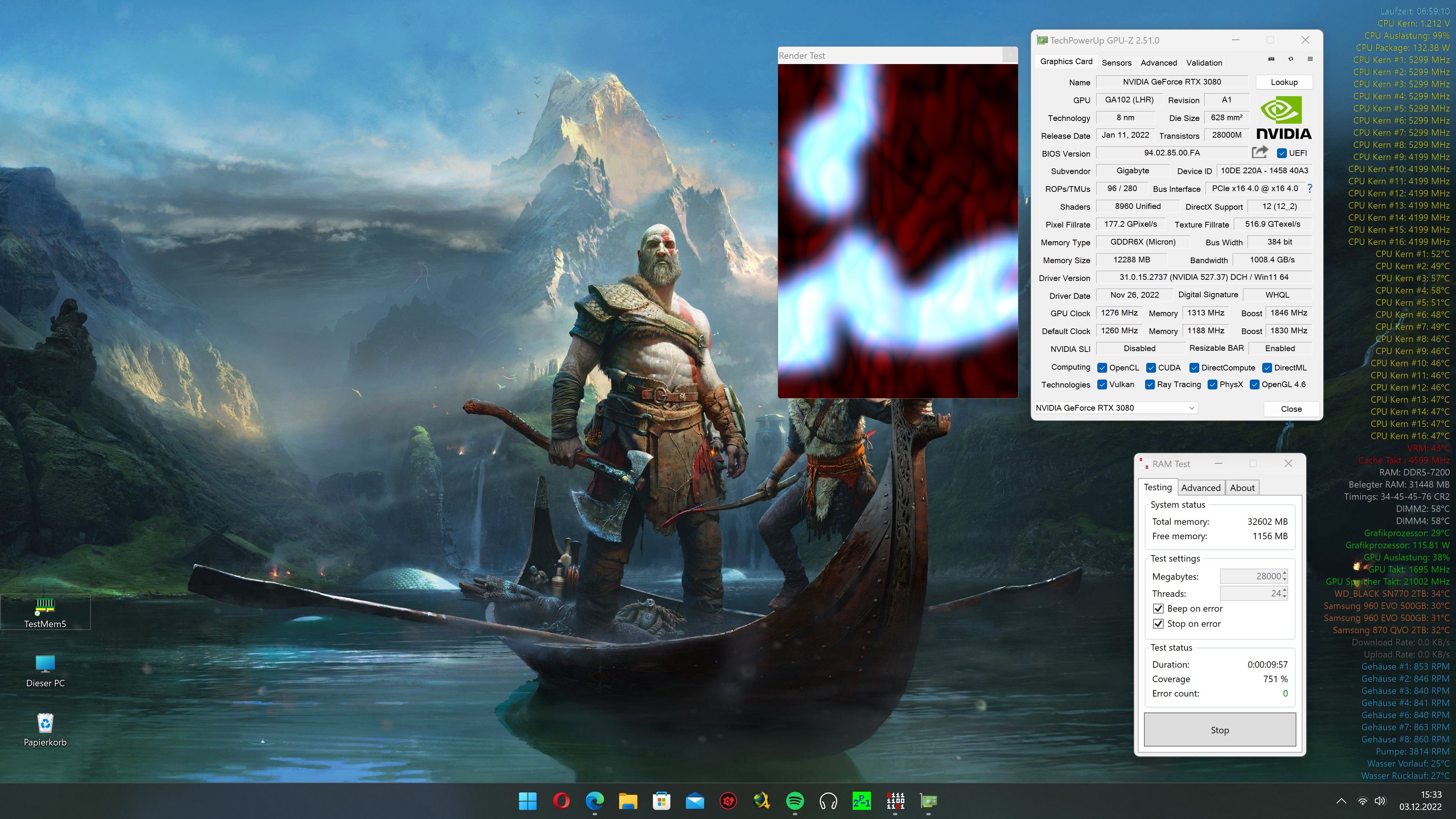
Task: Click the Threads spinner arrows
Action: click(1285, 593)
